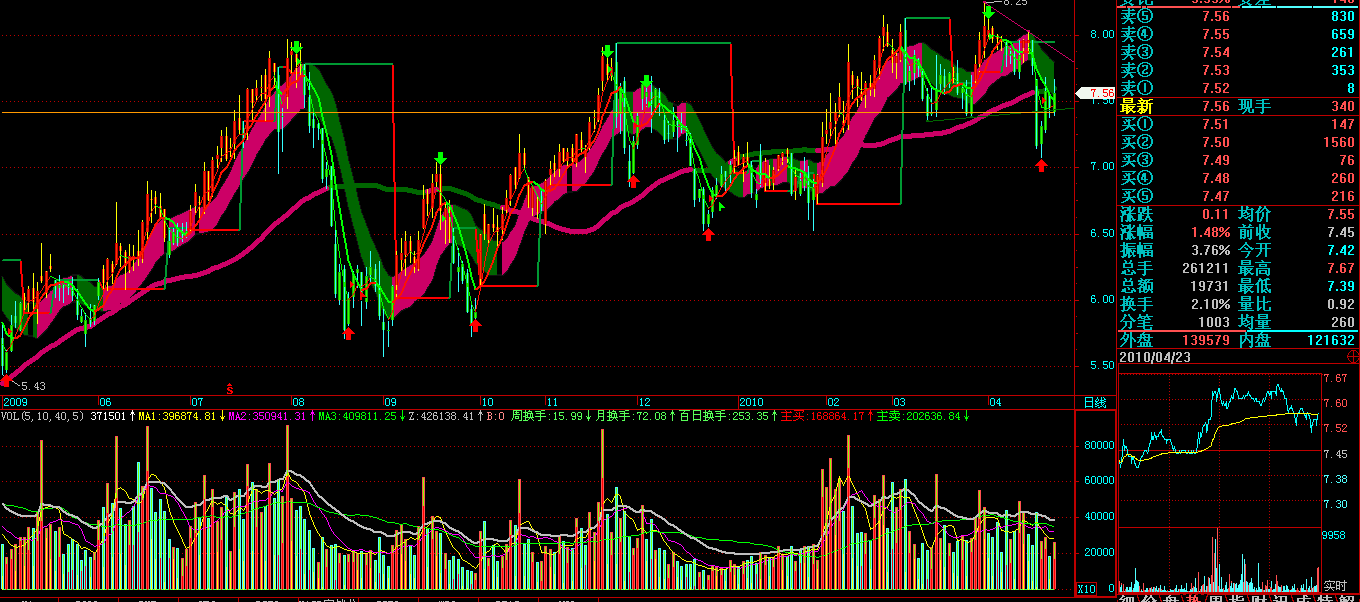This screenshot has width=1360, height=602.
Task: Click the 最高 value 7.67
Action: (x=1341, y=268)
